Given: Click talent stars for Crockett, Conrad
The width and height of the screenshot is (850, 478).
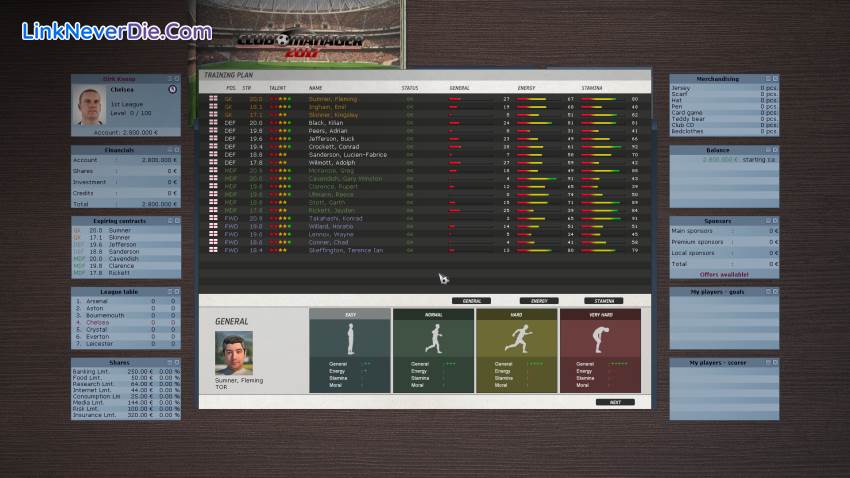Looking at the screenshot, I should (280, 146).
